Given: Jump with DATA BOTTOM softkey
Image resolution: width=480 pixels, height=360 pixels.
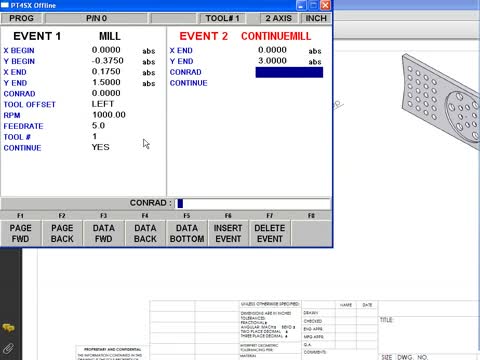Looking at the screenshot, I should (x=187, y=233).
